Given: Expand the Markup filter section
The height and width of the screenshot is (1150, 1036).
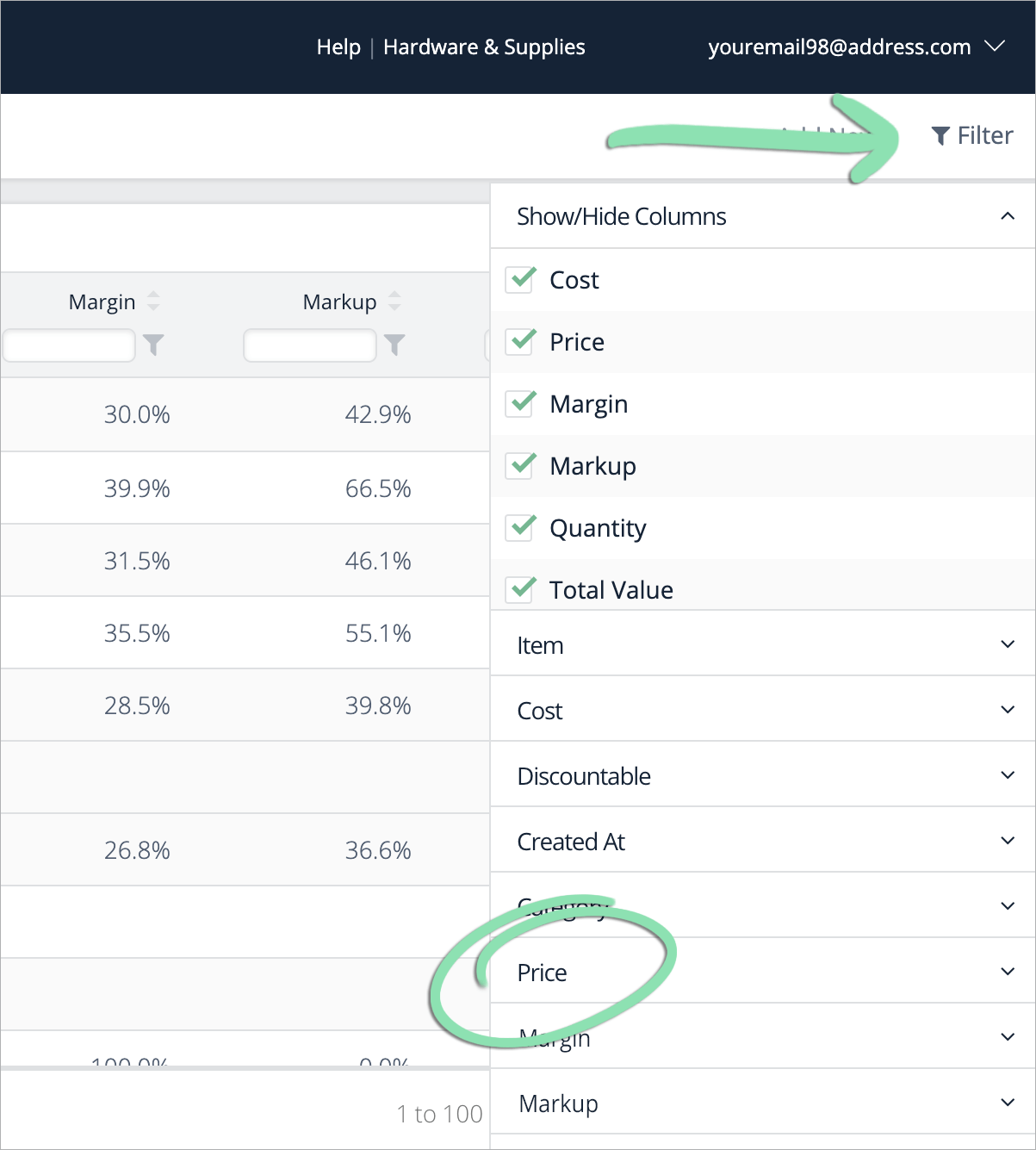Looking at the screenshot, I should point(763,1103).
